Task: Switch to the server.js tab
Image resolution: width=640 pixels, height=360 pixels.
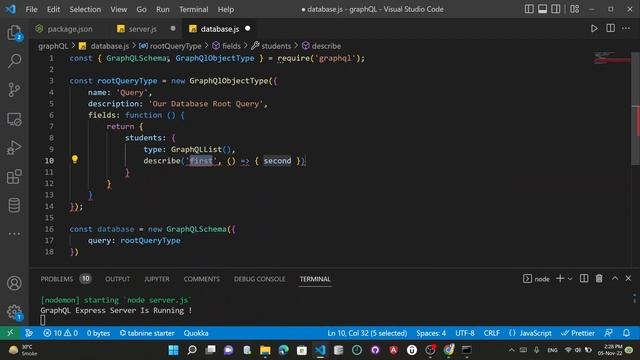Action: pyautogui.click(x=143, y=29)
